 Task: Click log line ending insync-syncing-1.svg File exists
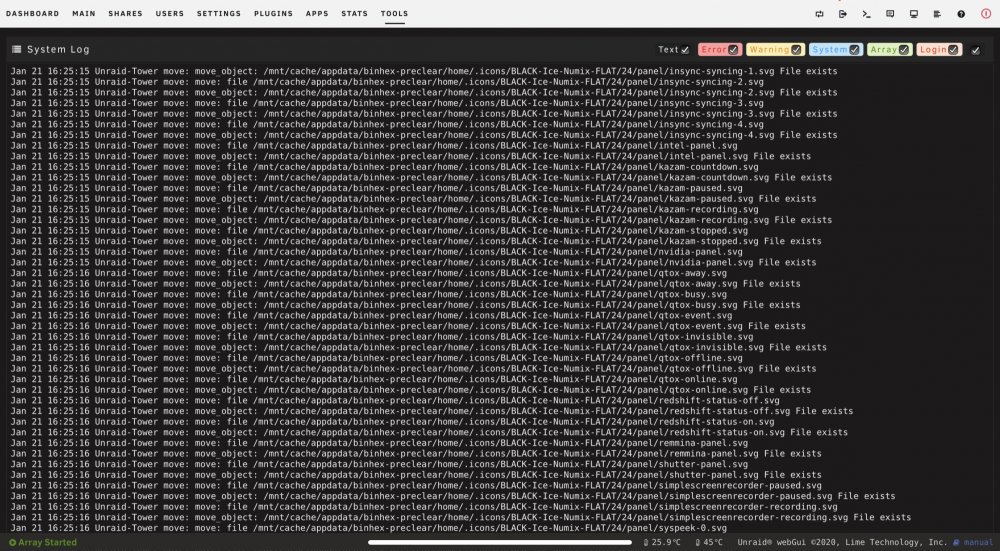click(423, 71)
